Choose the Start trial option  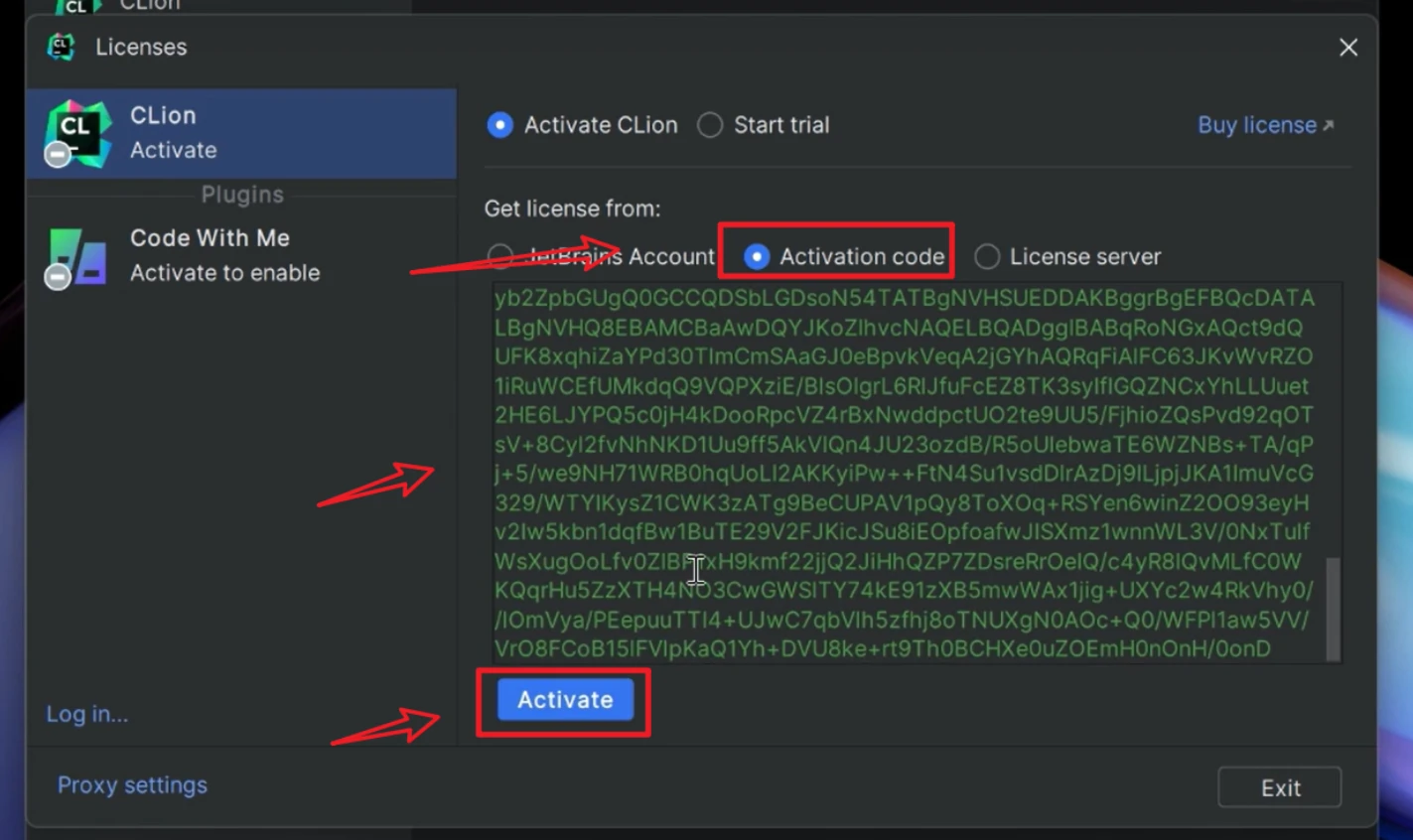pyautogui.click(x=763, y=125)
